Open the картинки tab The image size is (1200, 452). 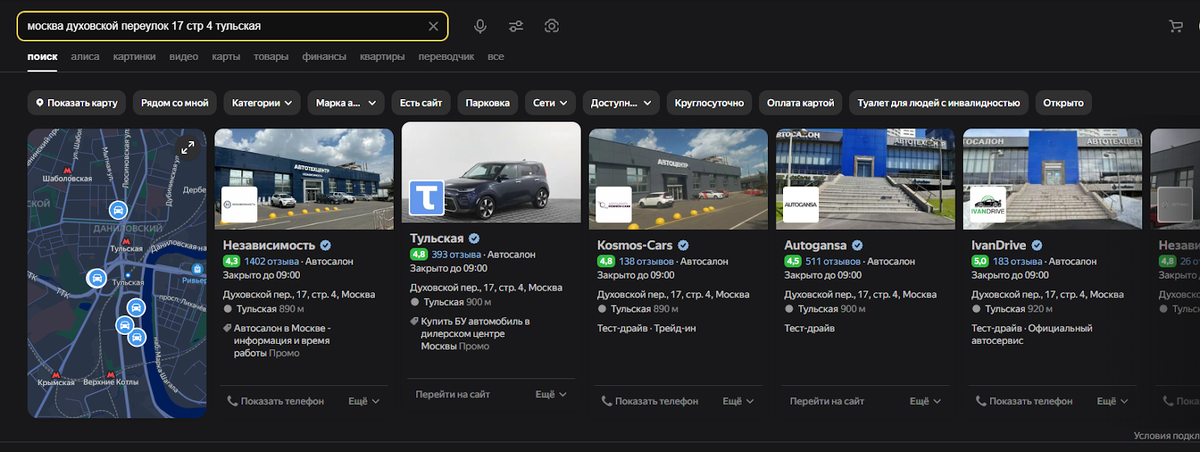[134, 57]
